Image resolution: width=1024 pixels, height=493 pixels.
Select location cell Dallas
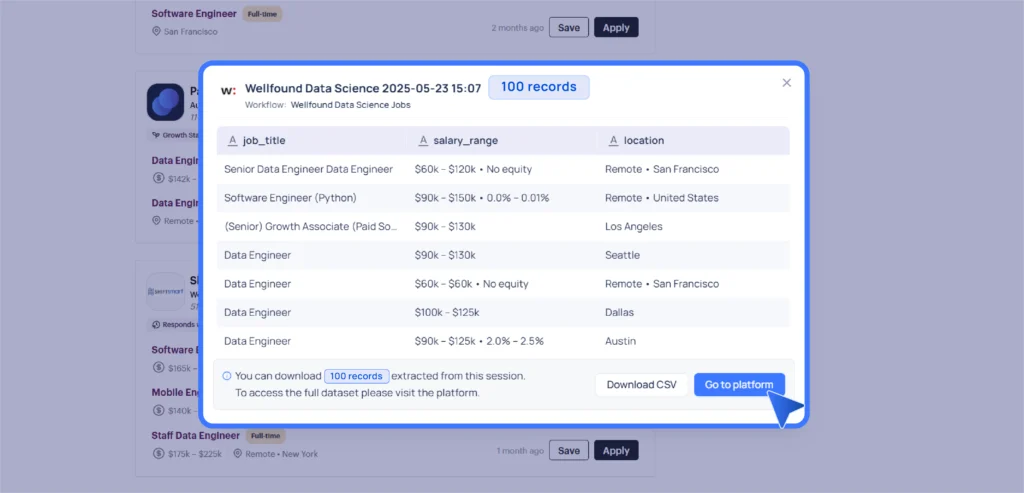[x=619, y=313]
